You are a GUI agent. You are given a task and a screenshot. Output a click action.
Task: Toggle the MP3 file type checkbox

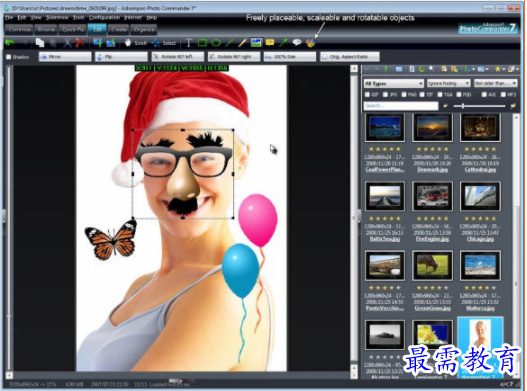(503, 95)
